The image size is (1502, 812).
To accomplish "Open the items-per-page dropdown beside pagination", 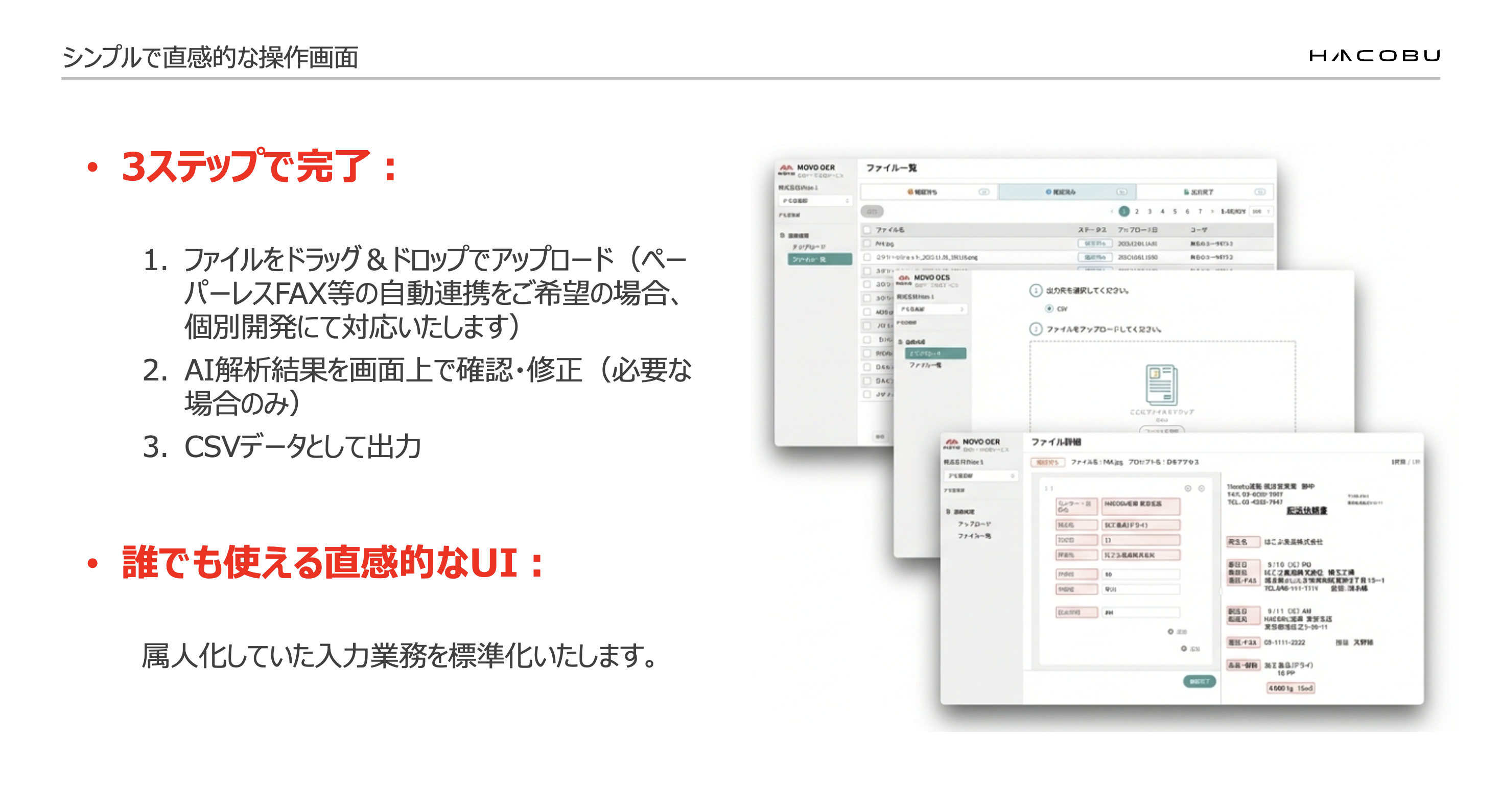I will tap(1261, 211).
